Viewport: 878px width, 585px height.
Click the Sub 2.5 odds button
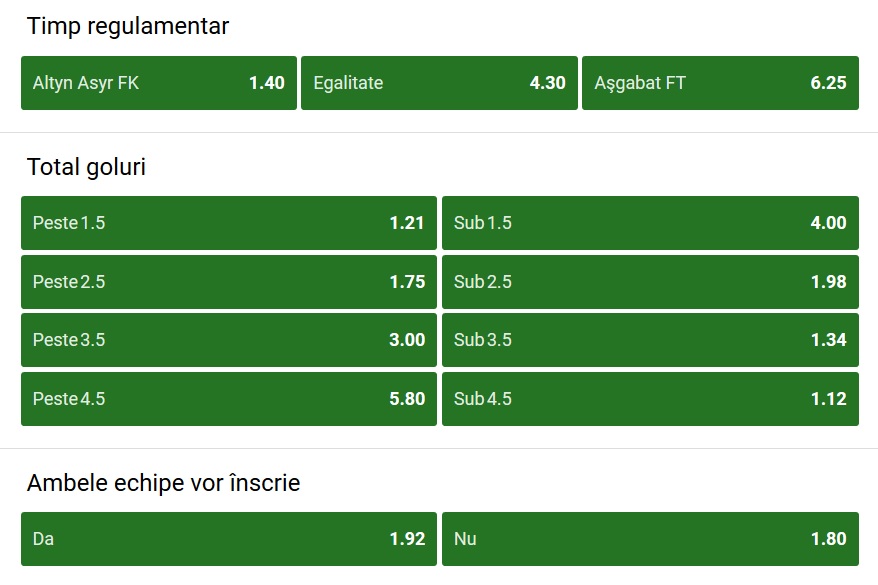649,282
